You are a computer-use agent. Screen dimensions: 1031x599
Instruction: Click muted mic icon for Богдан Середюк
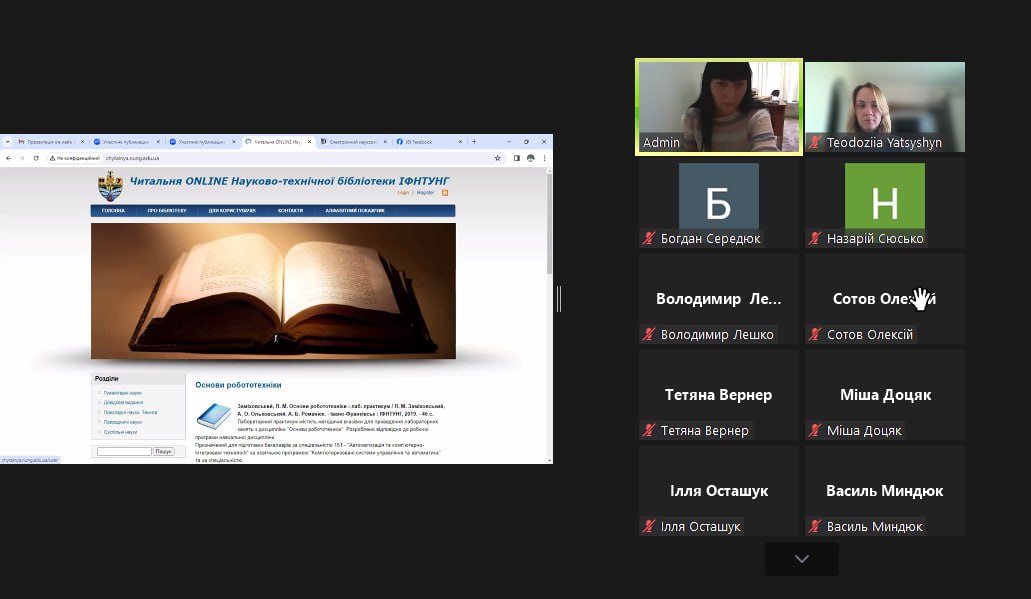(x=649, y=239)
